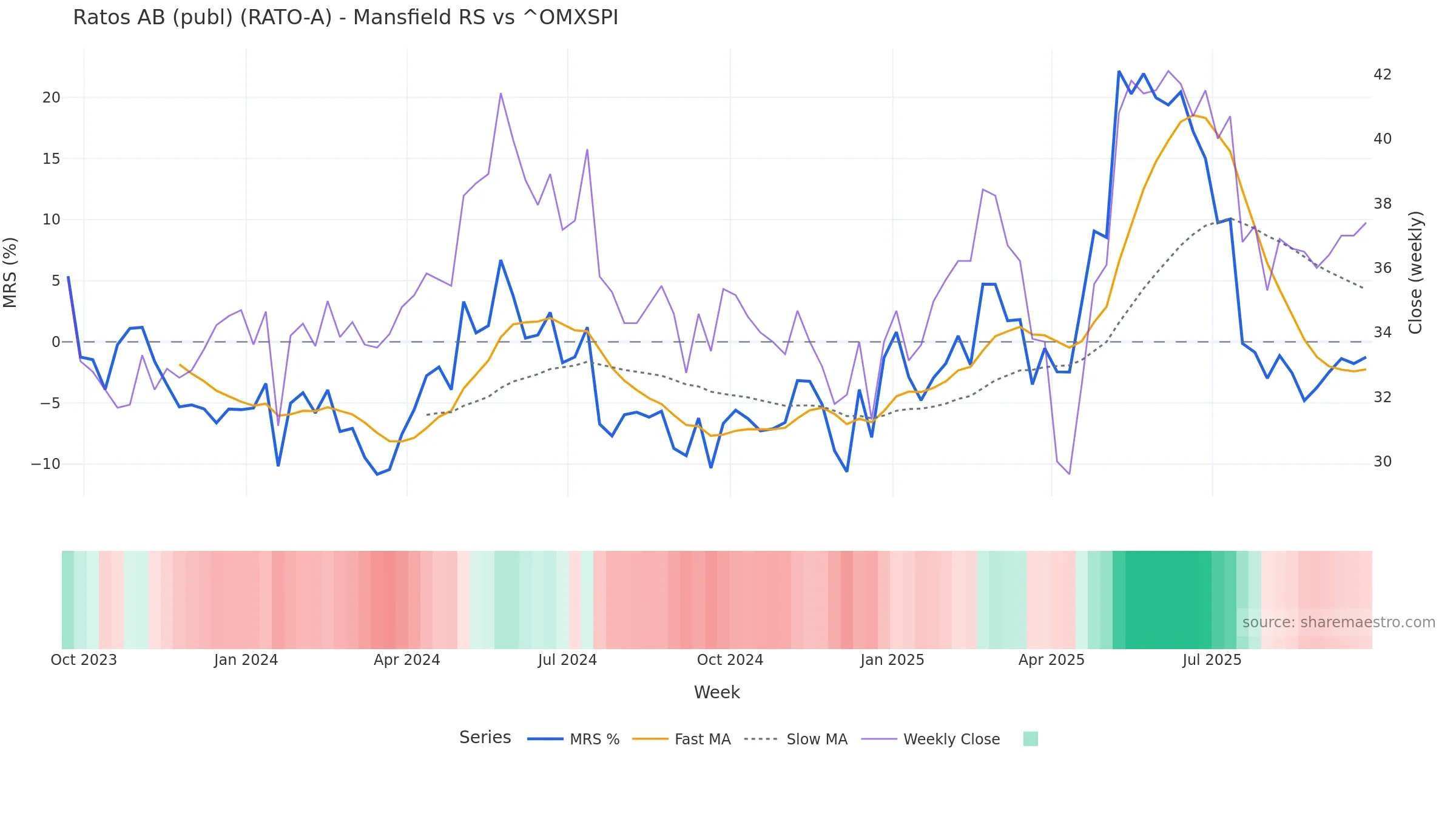Click the darkest red heatmap band before Apr 2024

[383, 600]
